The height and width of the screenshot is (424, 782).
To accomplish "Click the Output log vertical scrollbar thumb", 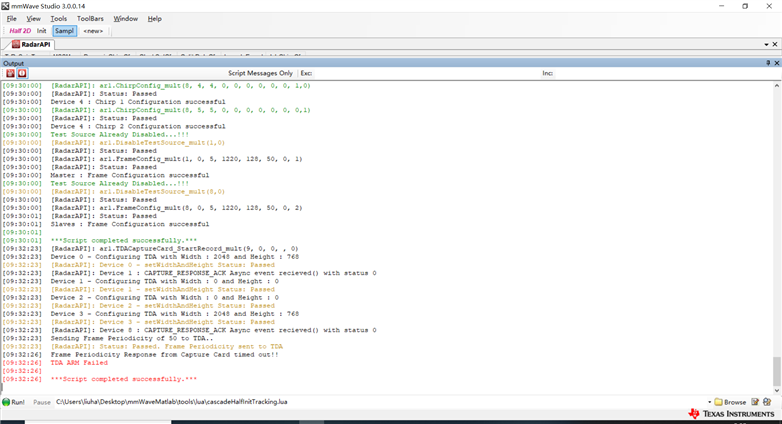I will click(x=777, y=371).
